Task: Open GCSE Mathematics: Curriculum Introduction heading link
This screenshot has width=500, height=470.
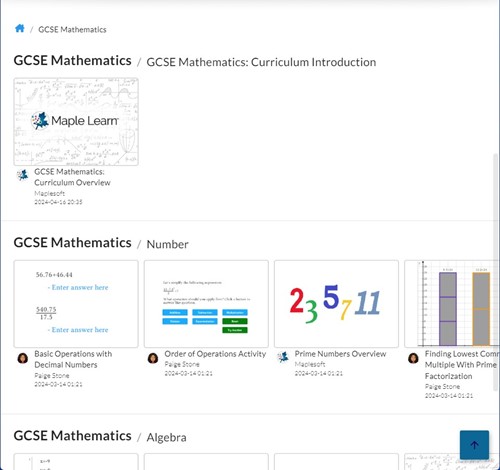Action: pos(261,62)
